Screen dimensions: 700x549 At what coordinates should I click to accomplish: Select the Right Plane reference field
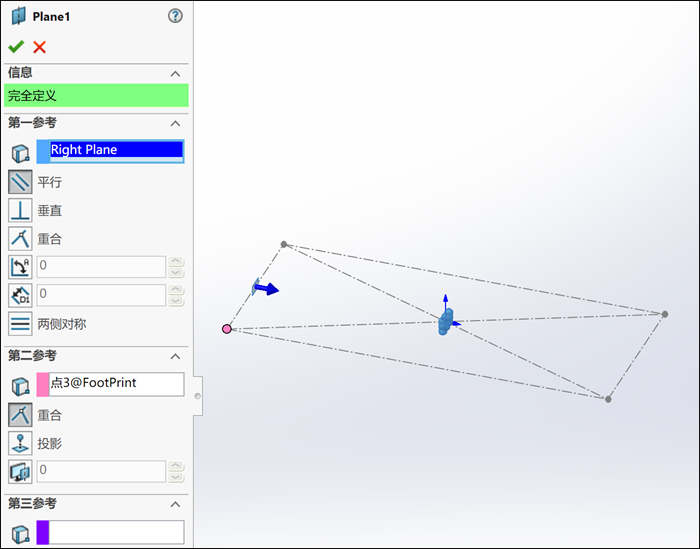tap(117, 151)
